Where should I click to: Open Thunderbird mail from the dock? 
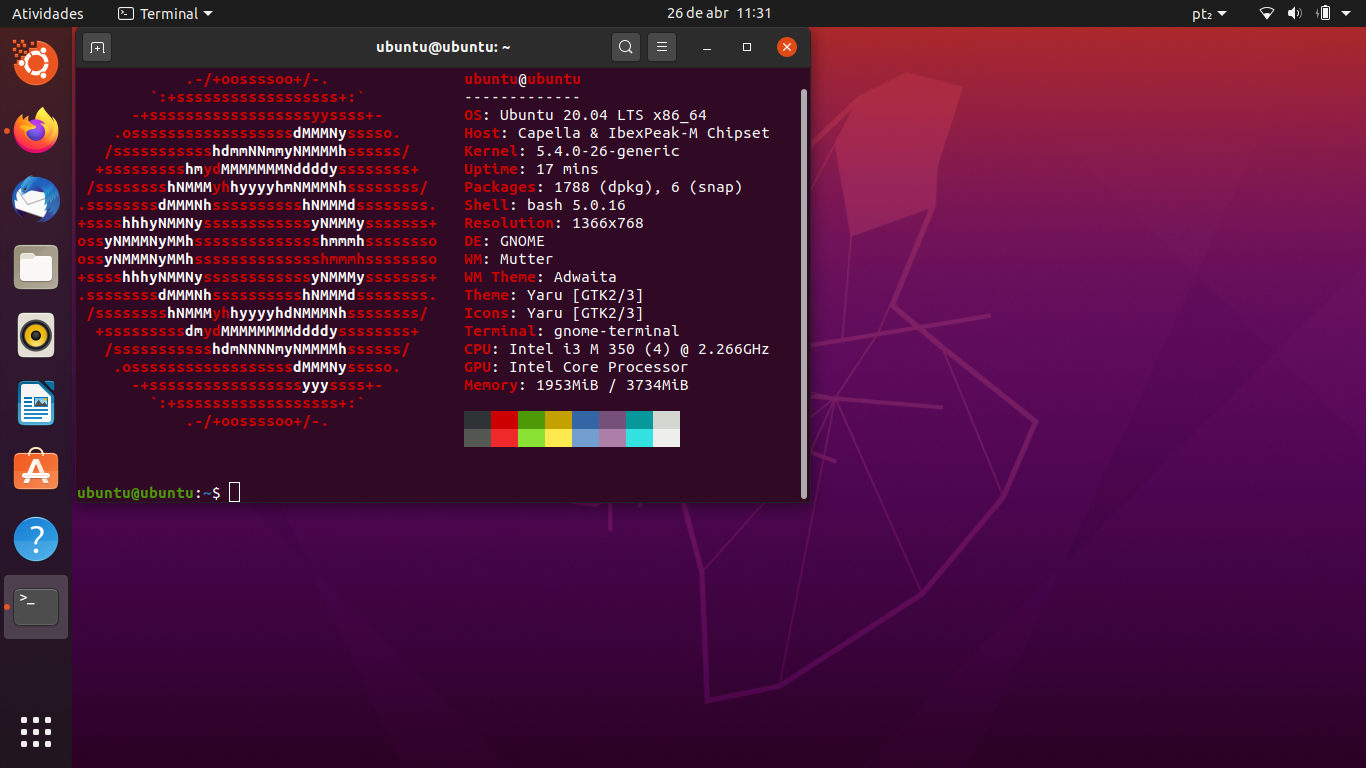36,199
